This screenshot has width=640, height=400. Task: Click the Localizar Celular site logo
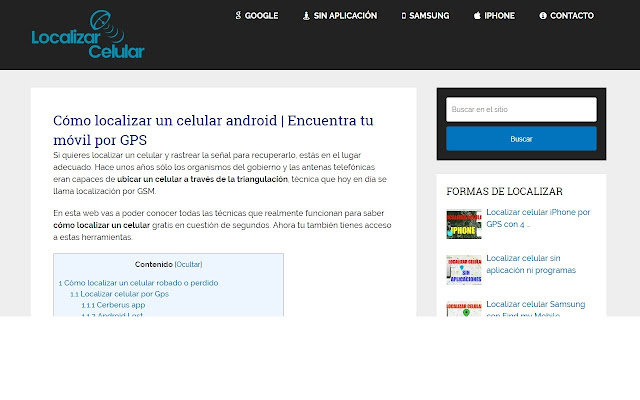[x=88, y=35]
